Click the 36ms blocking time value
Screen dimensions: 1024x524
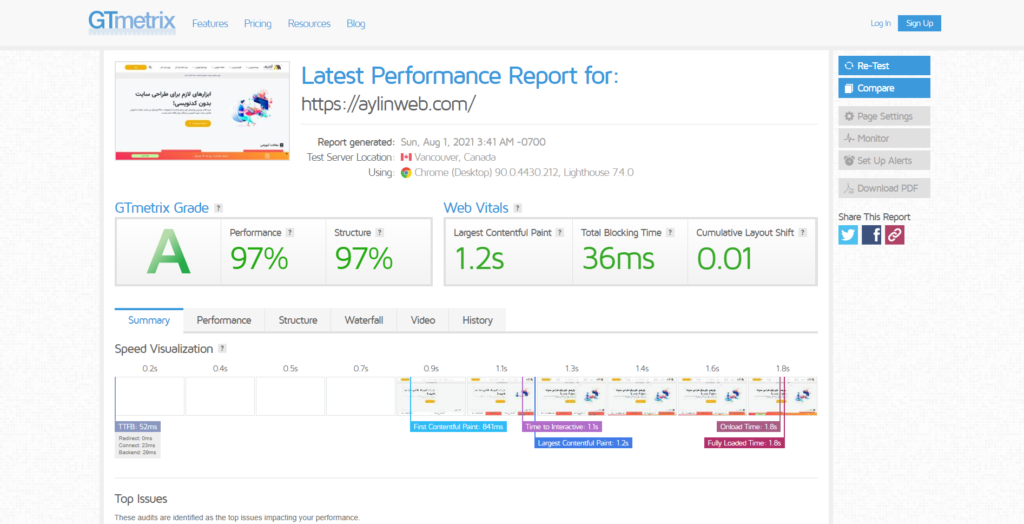point(618,259)
